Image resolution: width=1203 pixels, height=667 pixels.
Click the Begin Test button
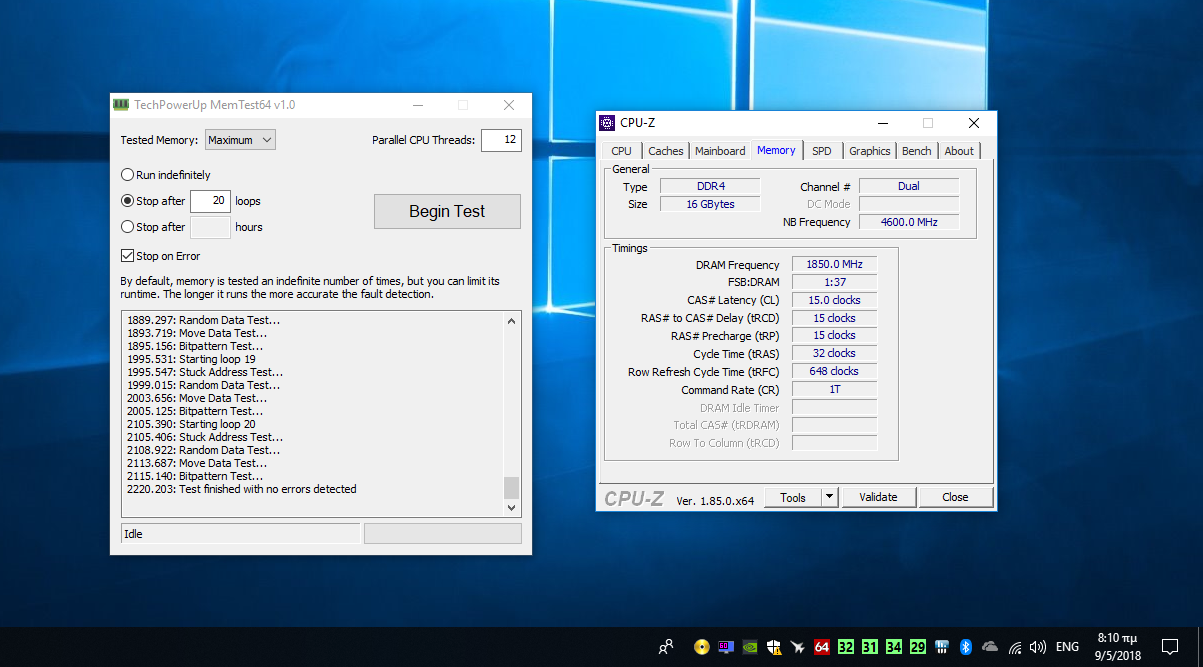(447, 211)
